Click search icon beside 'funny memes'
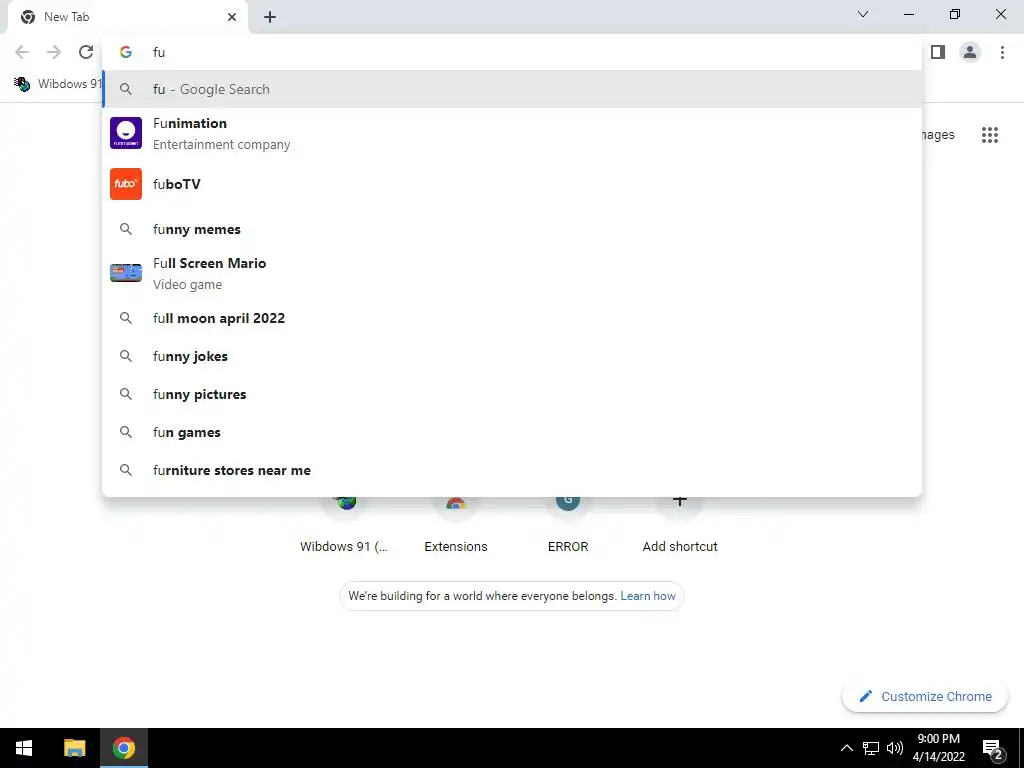 click(126, 229)
